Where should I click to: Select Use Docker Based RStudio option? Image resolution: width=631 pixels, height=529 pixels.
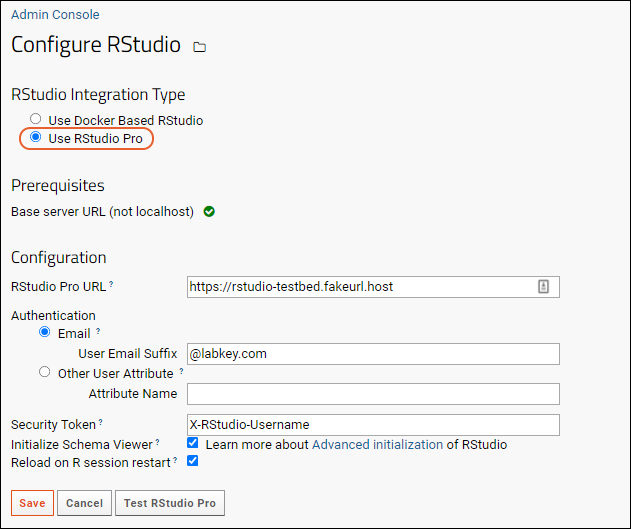(35, 119)
